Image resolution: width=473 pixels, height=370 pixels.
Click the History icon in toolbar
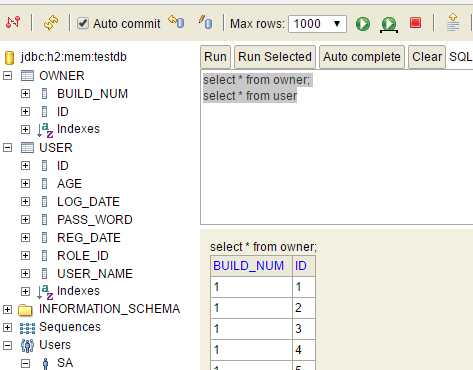[x=453, y=22]
